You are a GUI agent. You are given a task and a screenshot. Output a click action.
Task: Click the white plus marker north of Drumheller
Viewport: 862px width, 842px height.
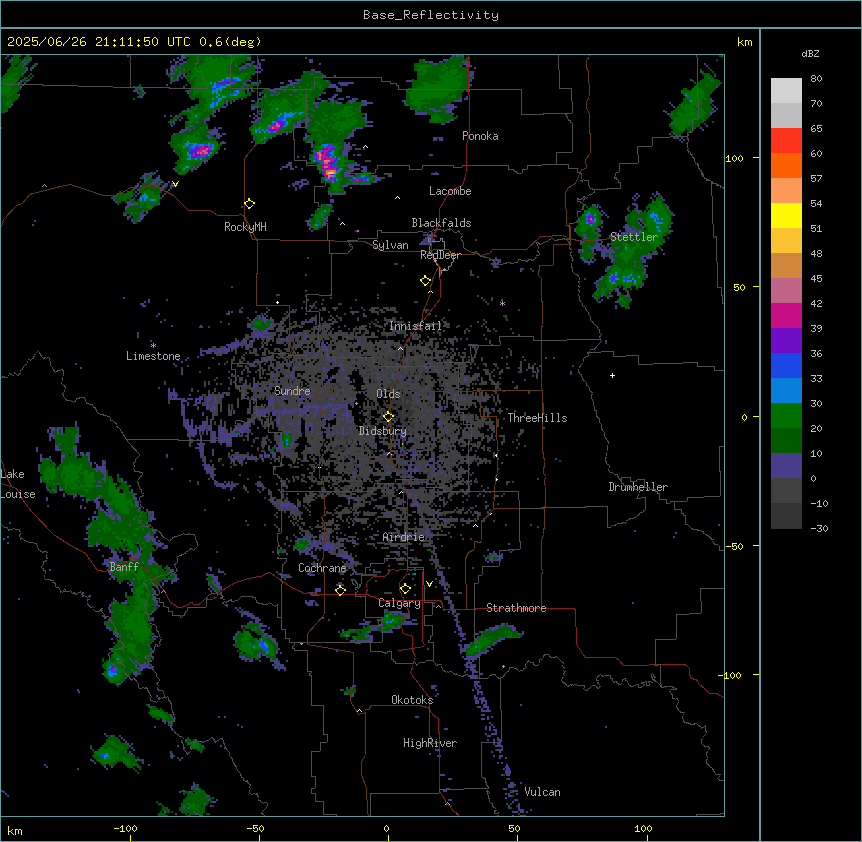coord(612,375)
